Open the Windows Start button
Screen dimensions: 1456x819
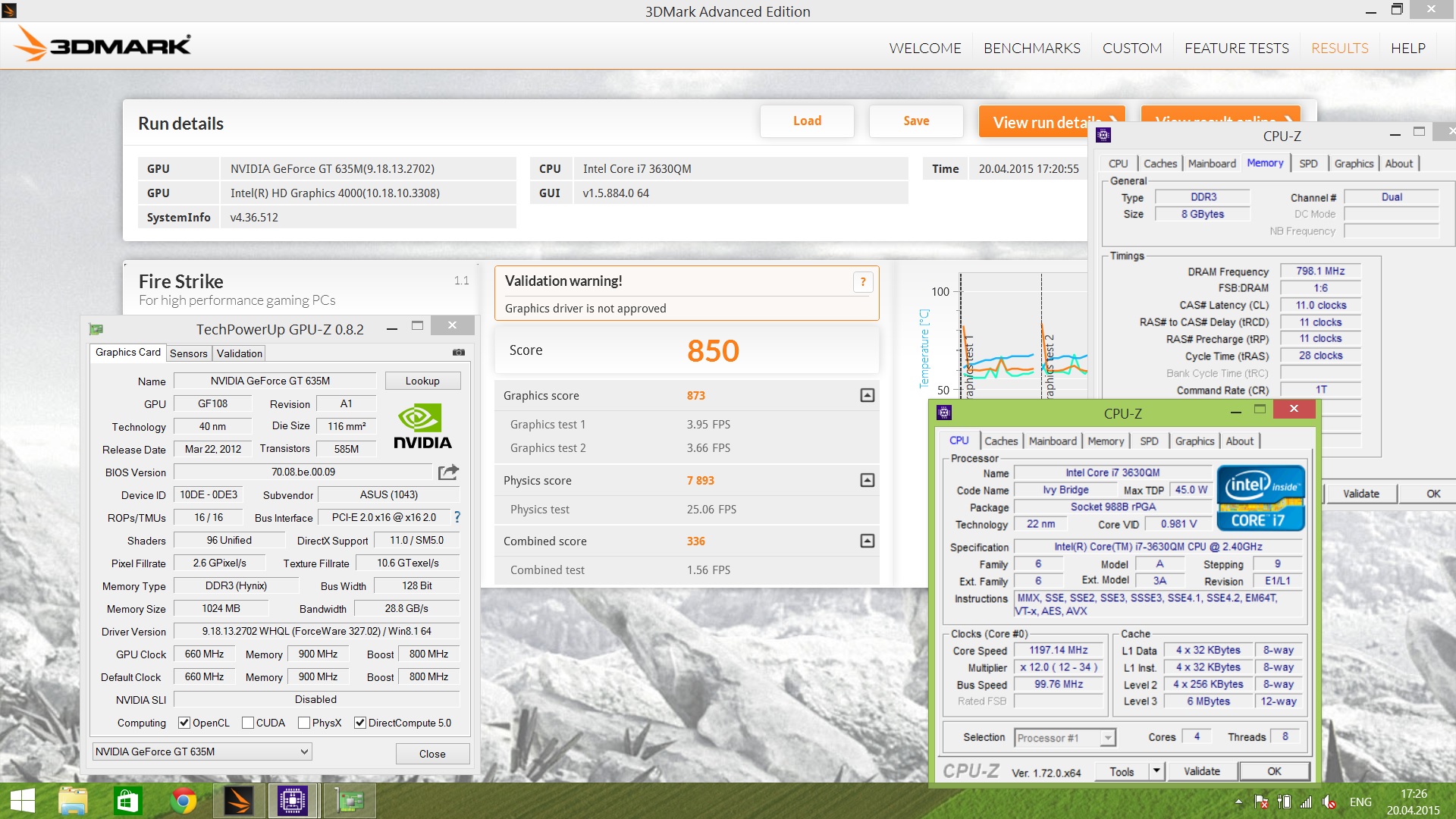pos(23,801)
